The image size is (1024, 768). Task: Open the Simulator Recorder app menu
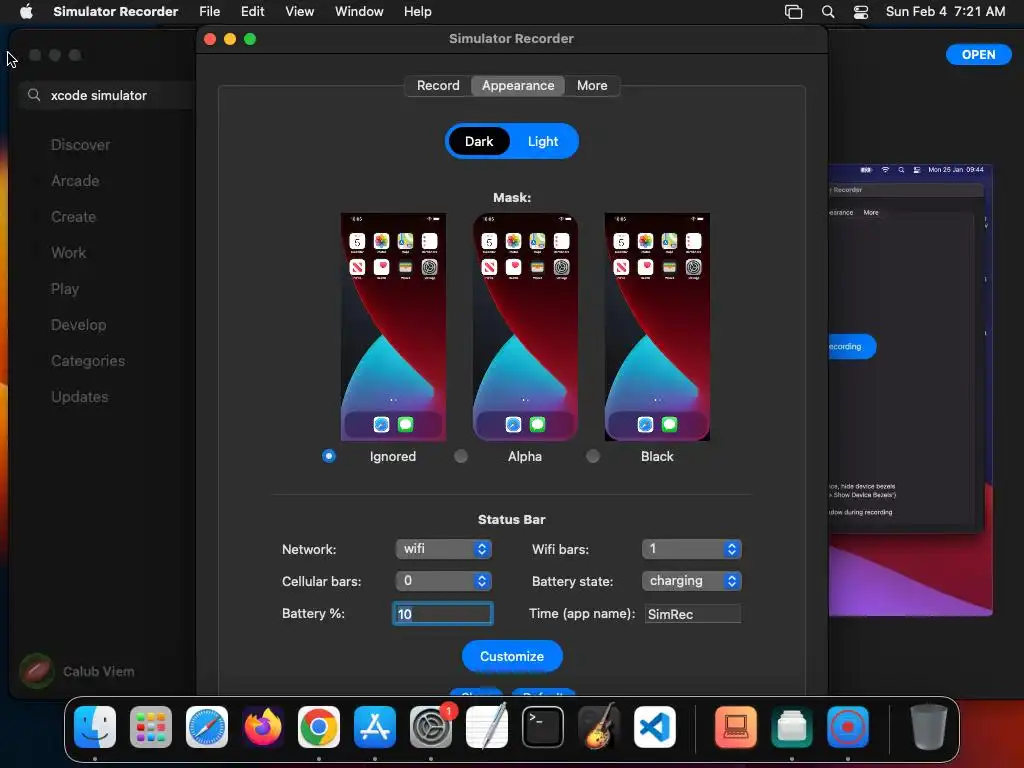click(x=116, y=11)
